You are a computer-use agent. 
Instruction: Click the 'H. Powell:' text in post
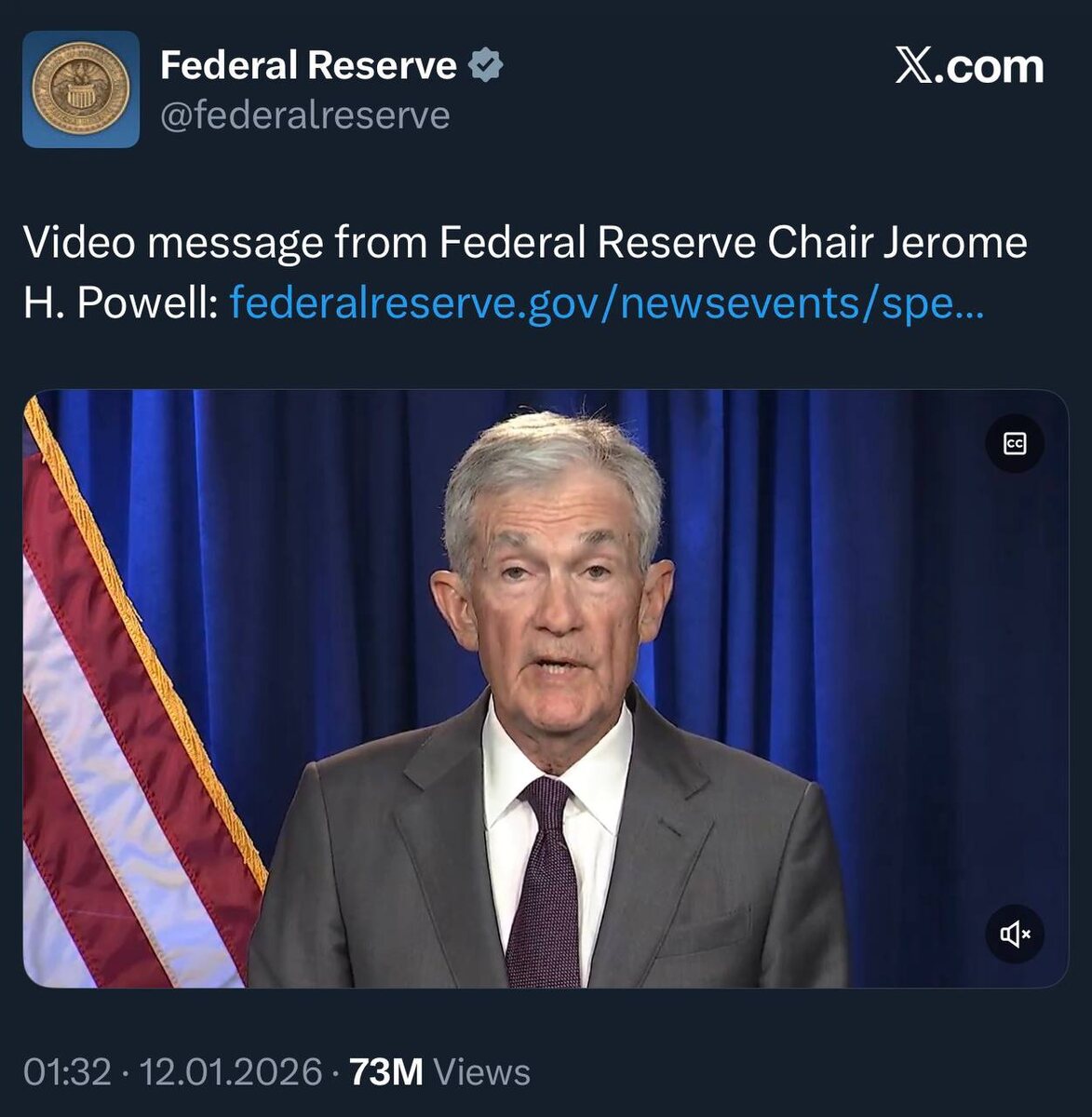(120, 302)
